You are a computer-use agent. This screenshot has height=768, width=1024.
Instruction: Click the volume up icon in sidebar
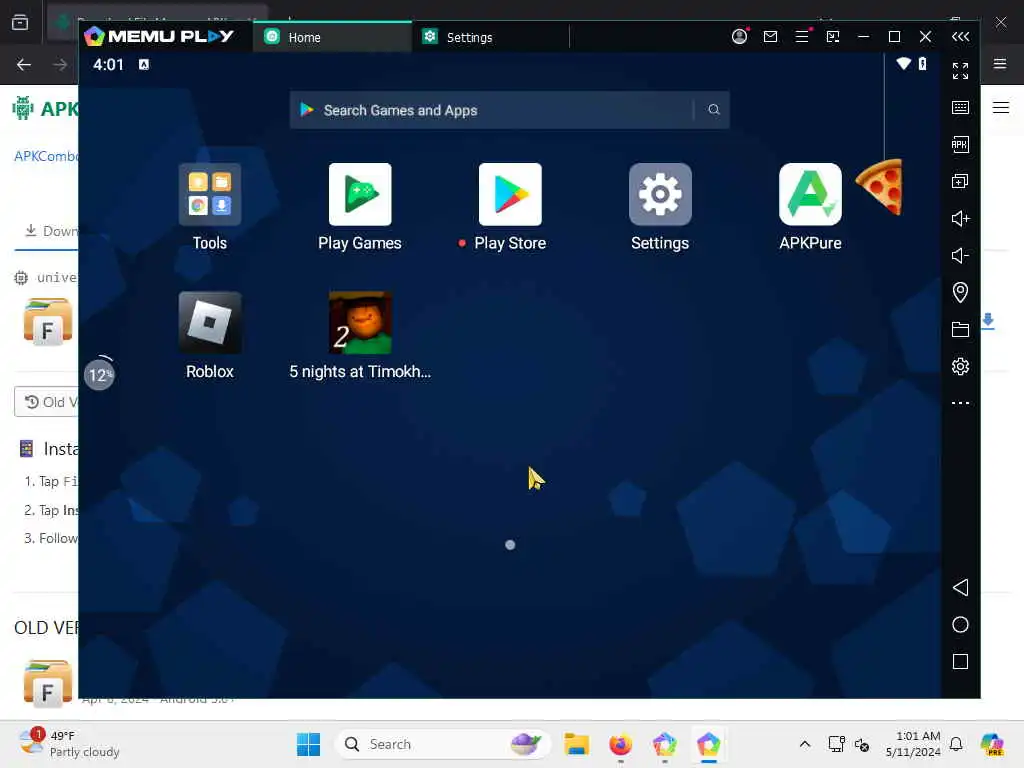[x=960, y=218]
